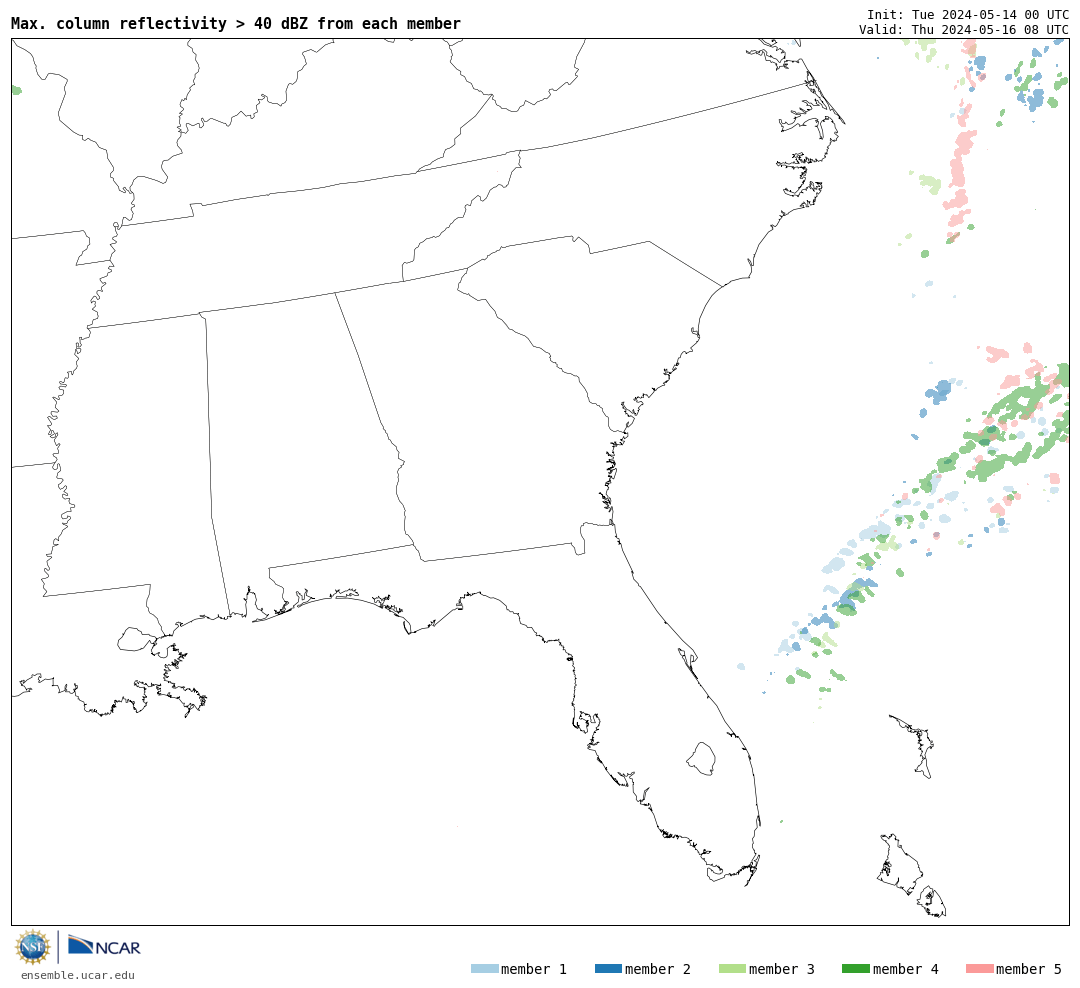
Task: Click the NCAR logo
Action: coord(104,946)
